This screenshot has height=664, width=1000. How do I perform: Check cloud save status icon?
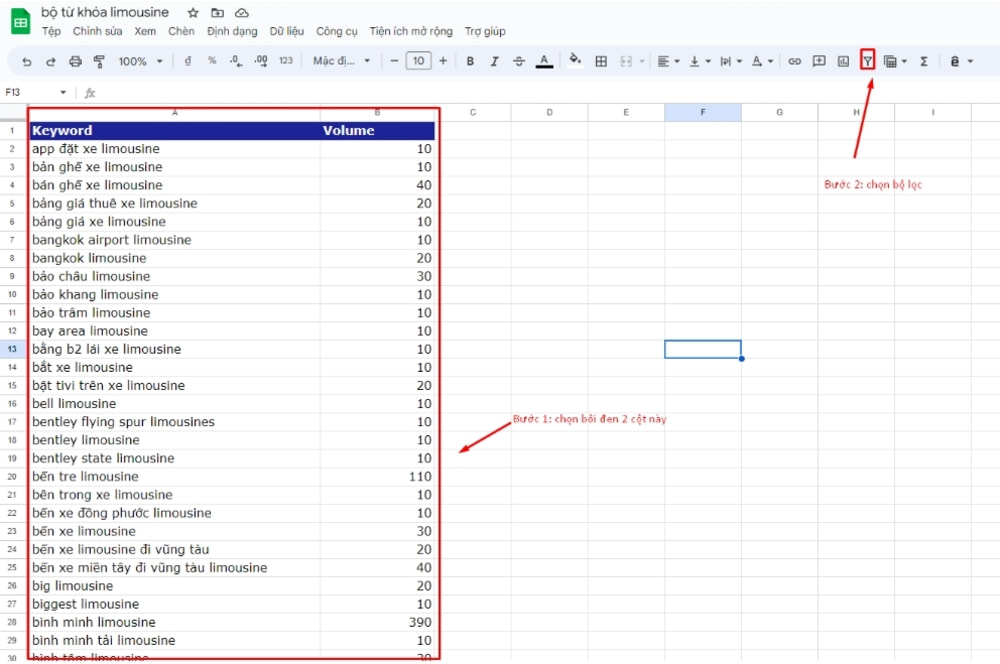click(242, 13)
